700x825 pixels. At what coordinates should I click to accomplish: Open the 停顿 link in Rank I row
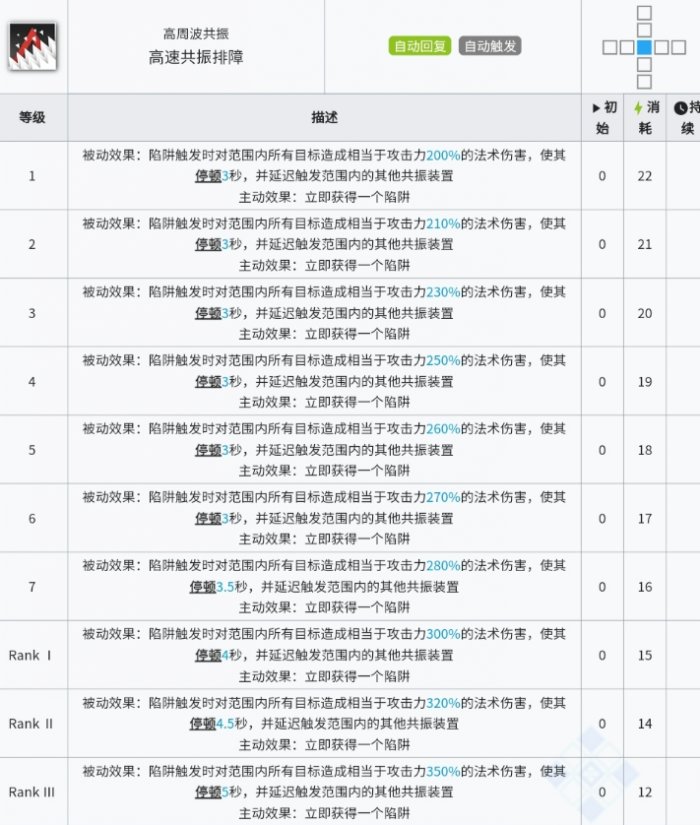[x=208, y=655]
